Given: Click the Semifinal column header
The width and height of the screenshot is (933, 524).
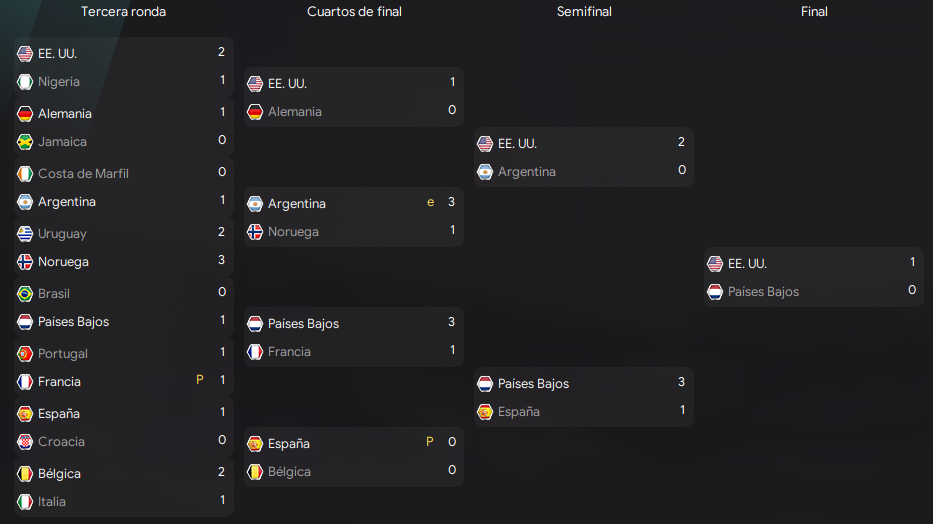Looking at the screenshot, I should click(x=584, y=12).
